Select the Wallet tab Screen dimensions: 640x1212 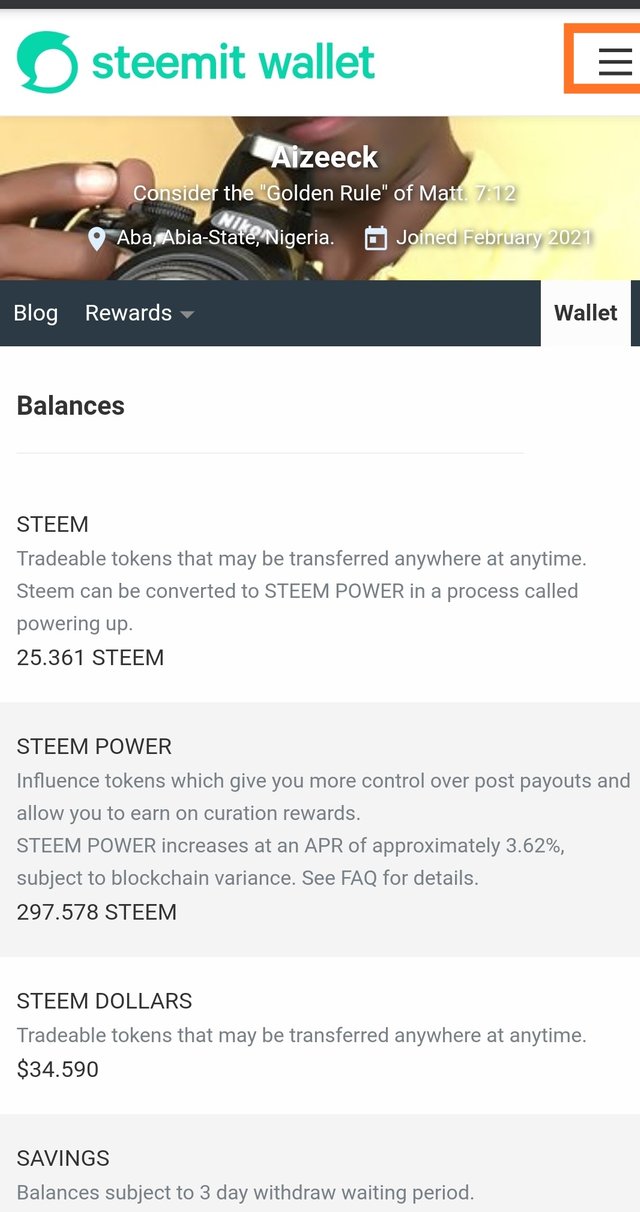[x=585, y=313]
